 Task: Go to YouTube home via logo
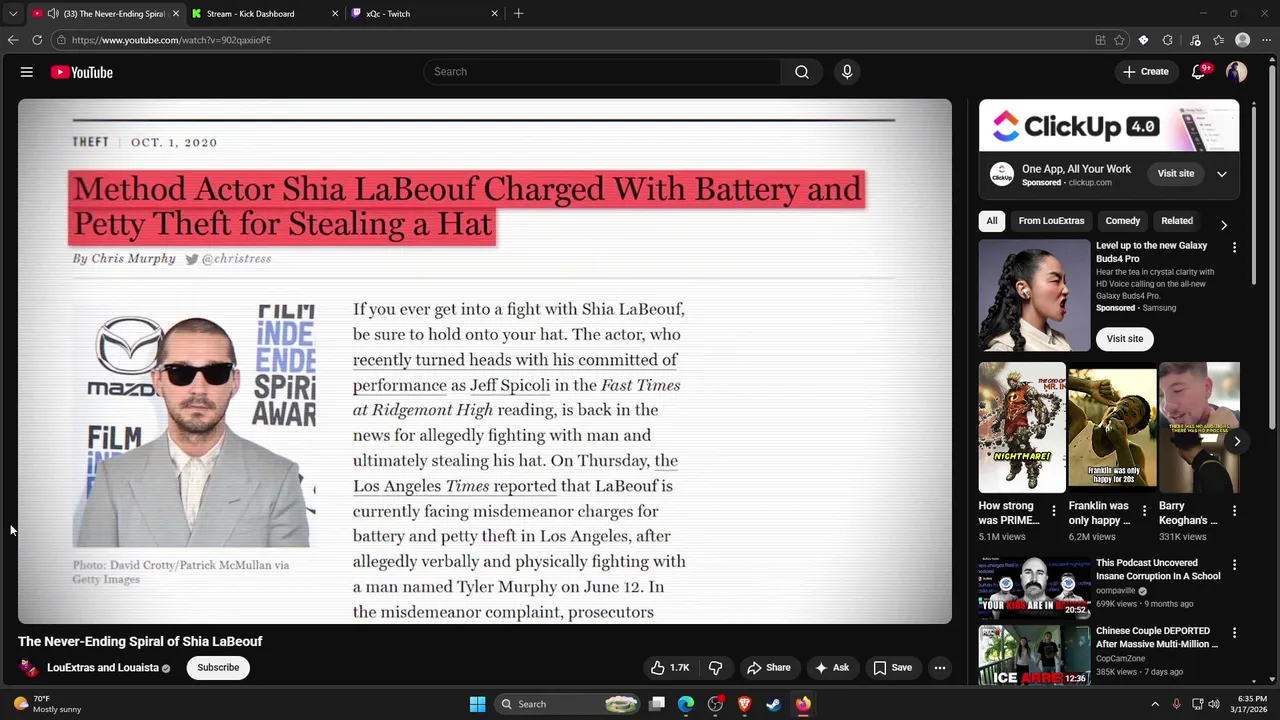(82, 72)
